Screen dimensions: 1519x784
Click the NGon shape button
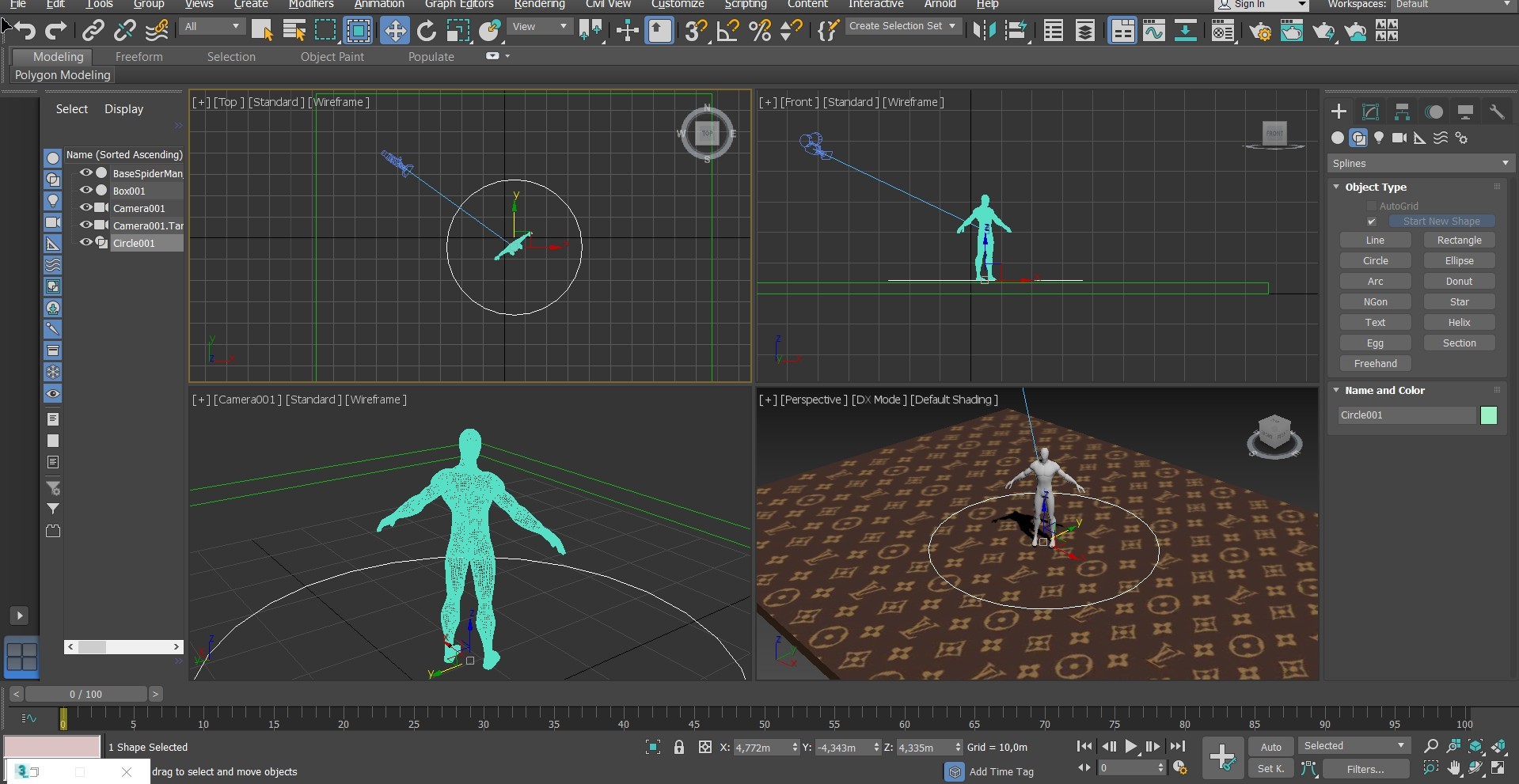coord(1375,302)
